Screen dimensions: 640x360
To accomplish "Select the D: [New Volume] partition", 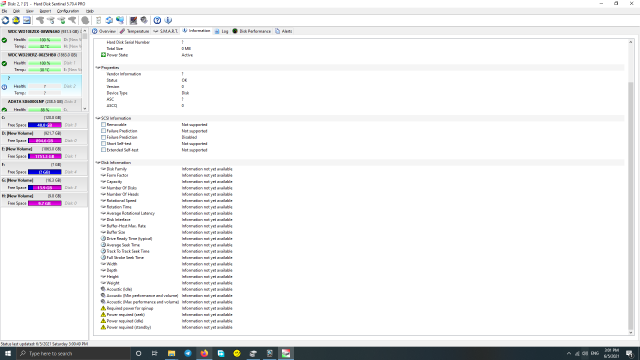I will point(44,137).
